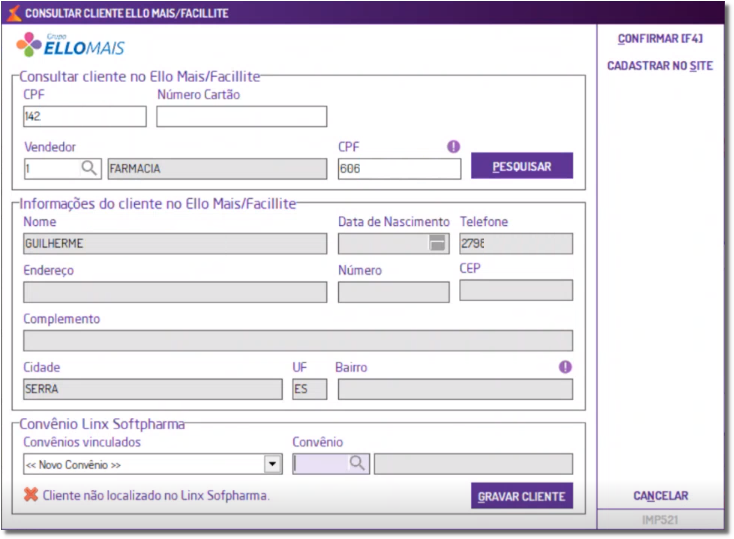The image size is (734, 539).
Task: Click the Número field
Action: point(394,292)
